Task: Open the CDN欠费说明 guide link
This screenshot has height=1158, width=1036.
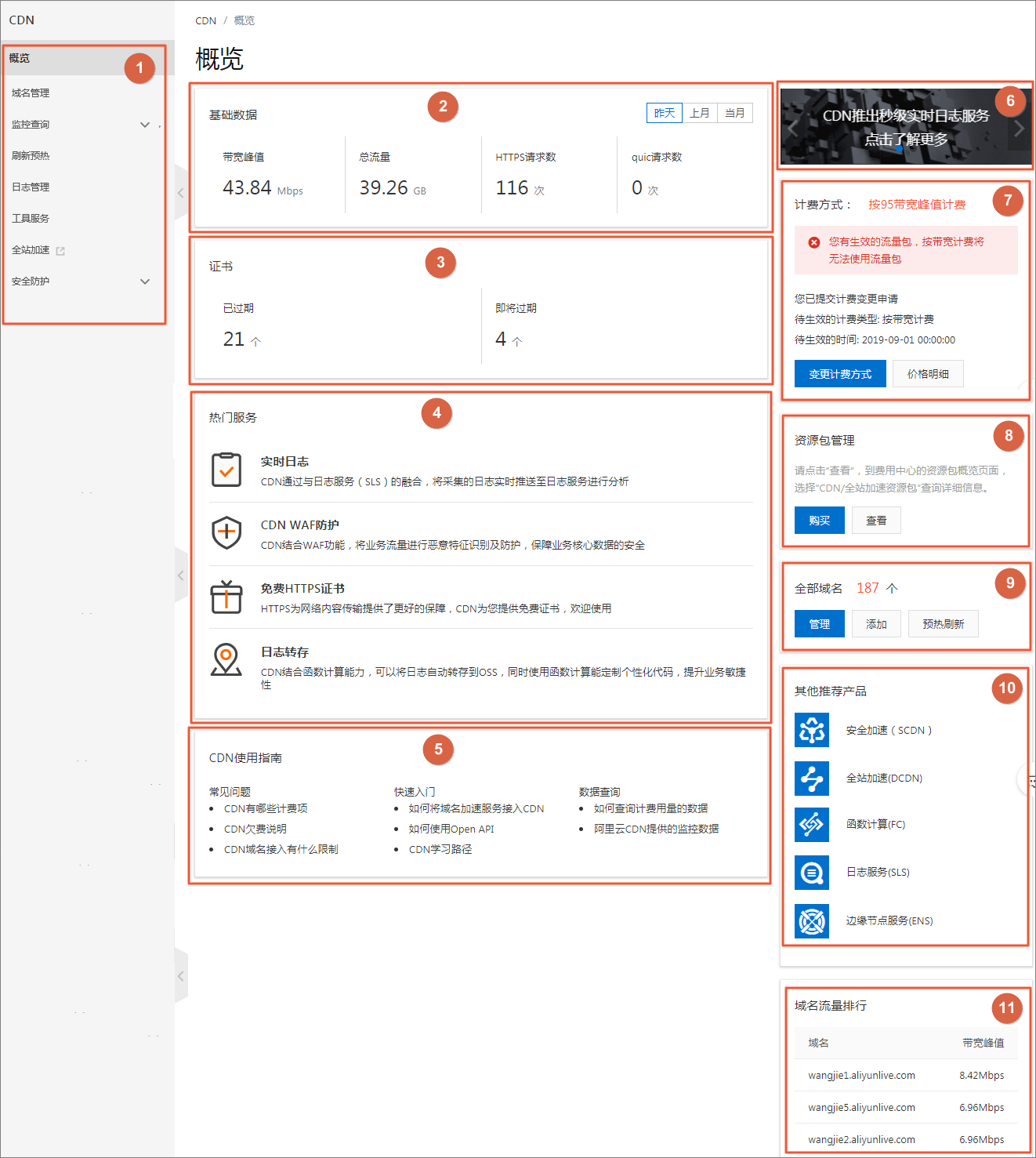Action: [x=255, y=829]
